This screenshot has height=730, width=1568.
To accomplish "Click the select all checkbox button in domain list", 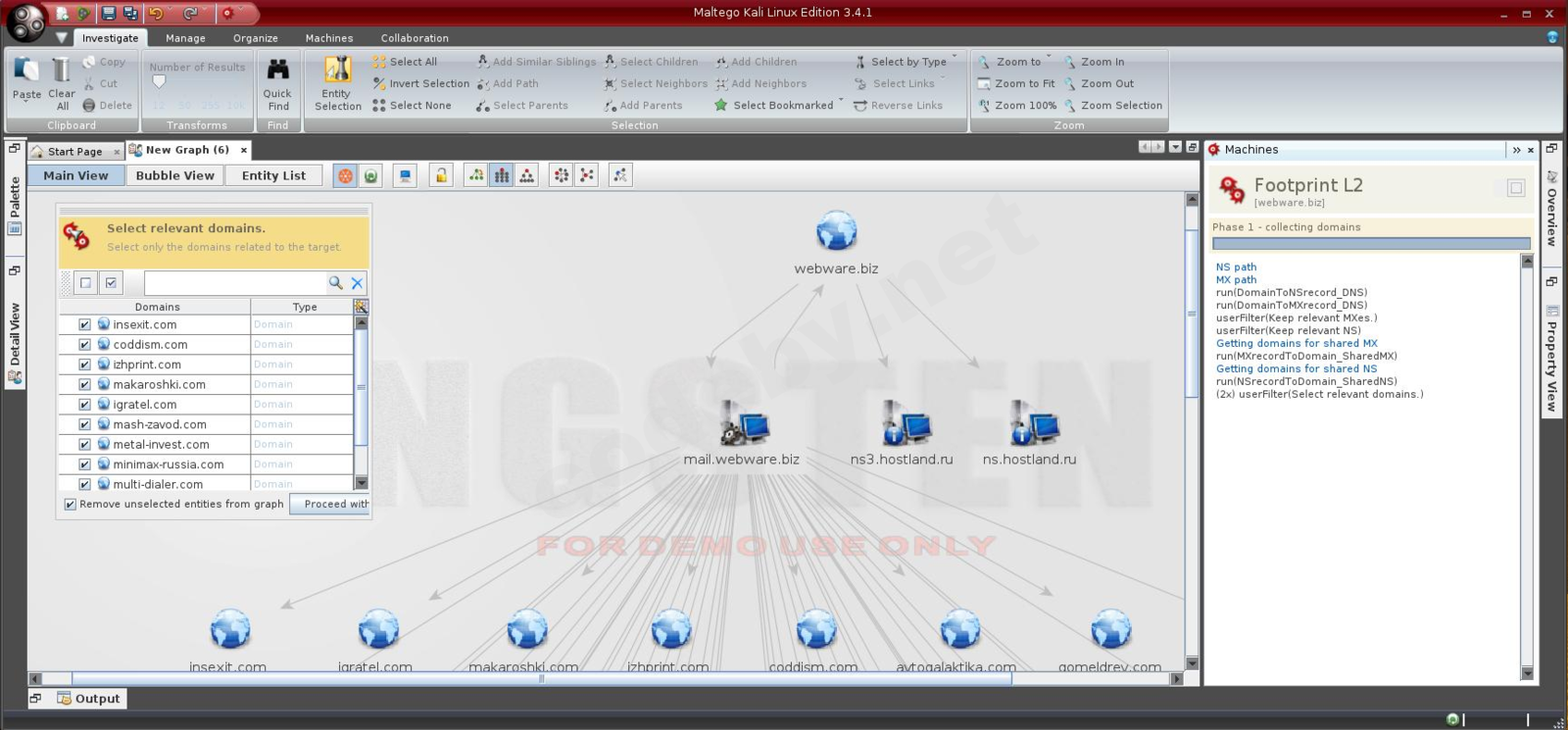I will click(111, 283).
